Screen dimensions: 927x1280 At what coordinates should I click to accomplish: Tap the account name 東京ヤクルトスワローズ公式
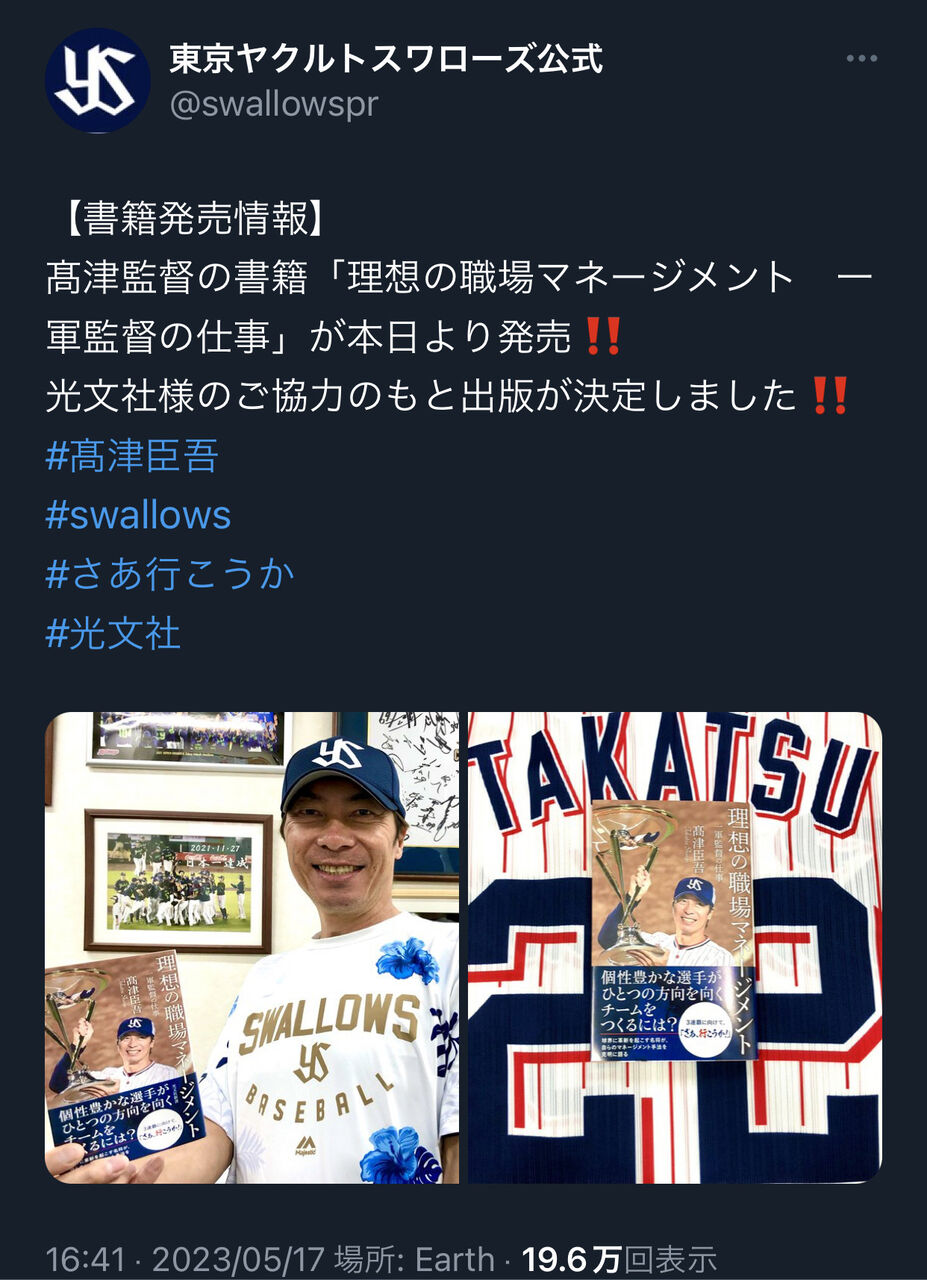click(386, 59)
